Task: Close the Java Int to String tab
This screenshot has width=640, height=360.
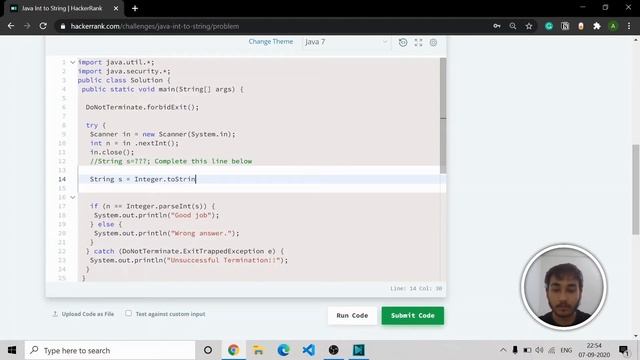Action: point(116,8)
